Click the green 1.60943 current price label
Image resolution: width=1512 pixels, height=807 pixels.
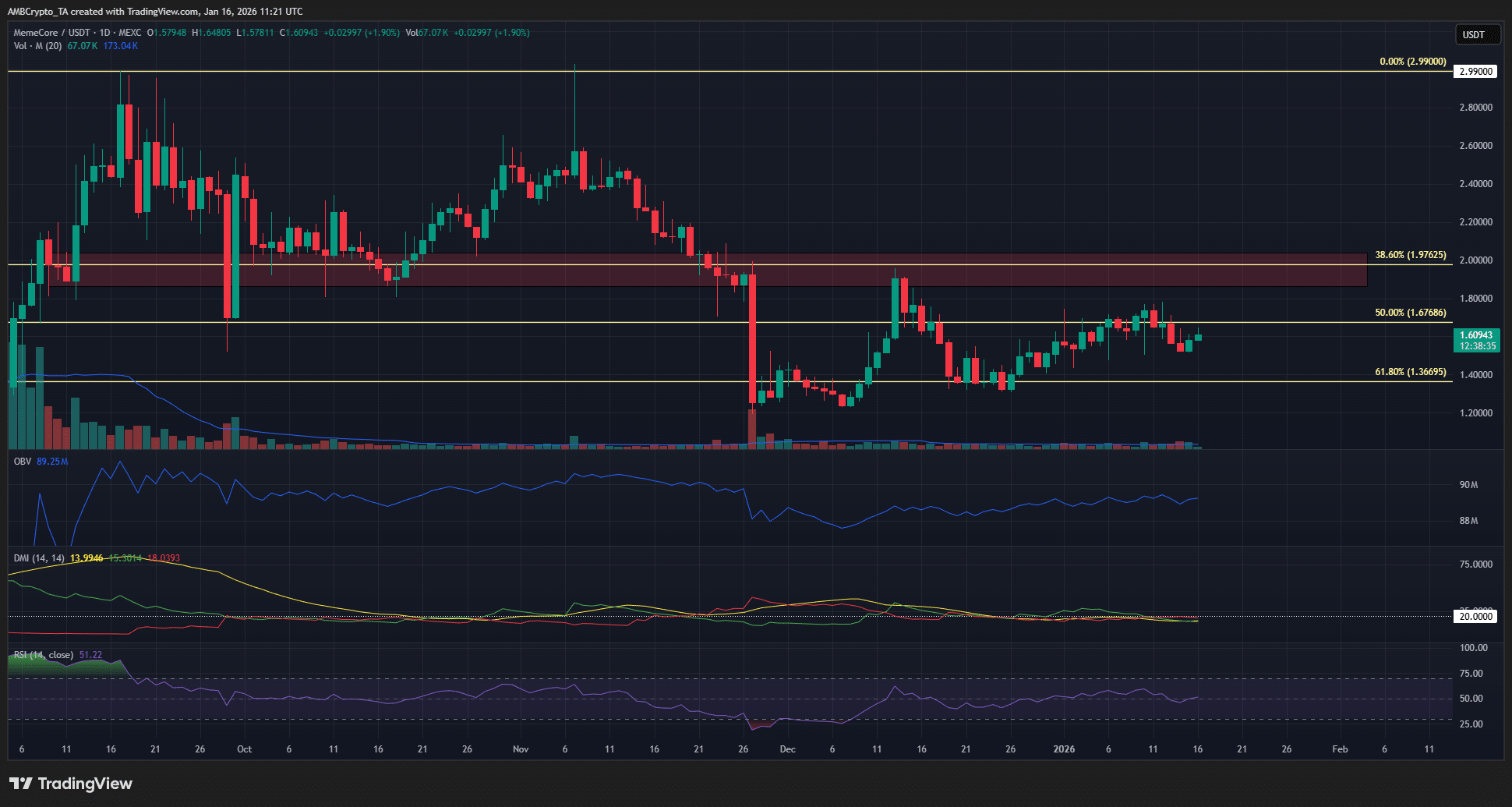click(x=1477, y=335)
